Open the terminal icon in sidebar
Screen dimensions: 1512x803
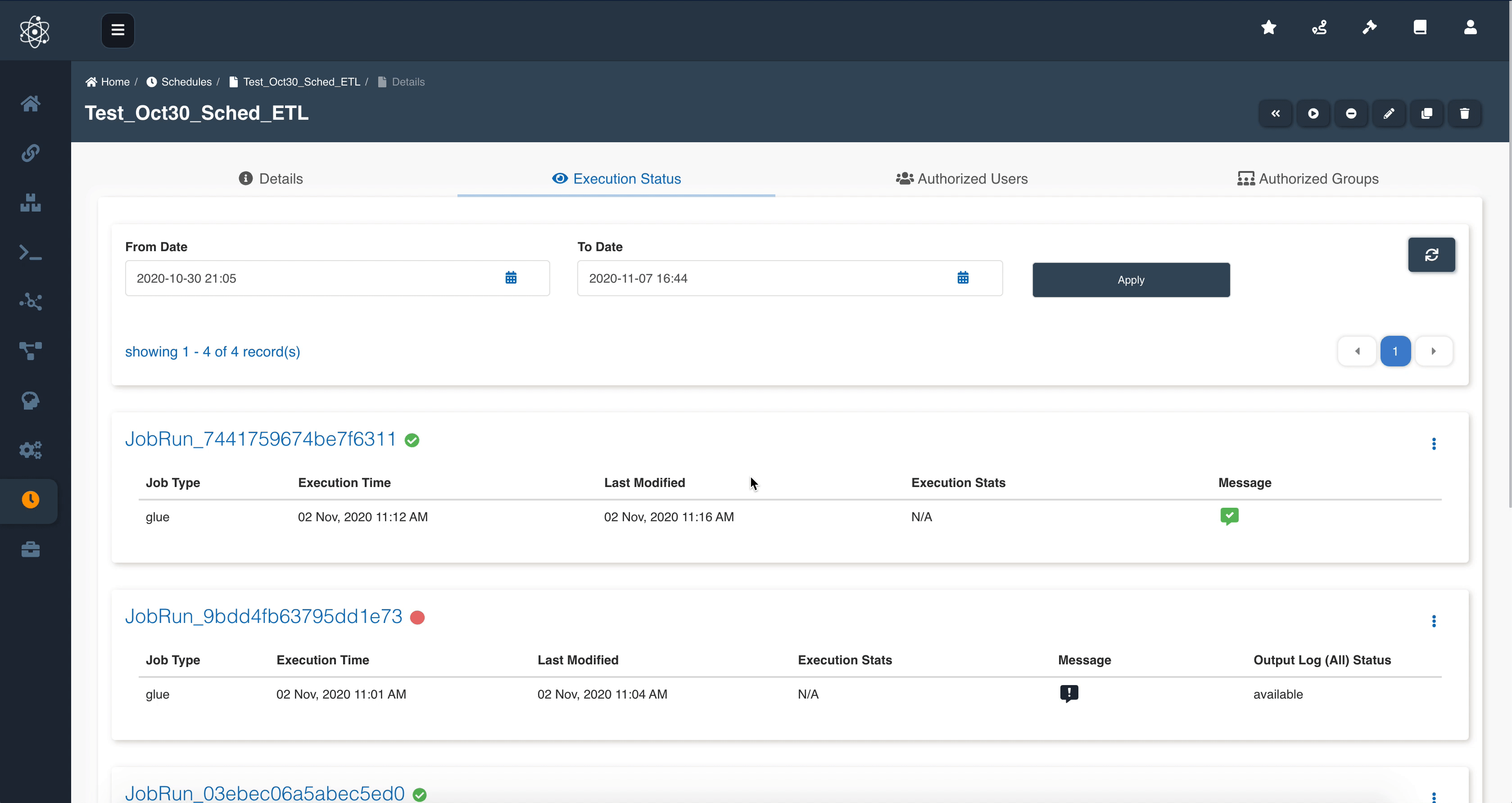point(31,253)
